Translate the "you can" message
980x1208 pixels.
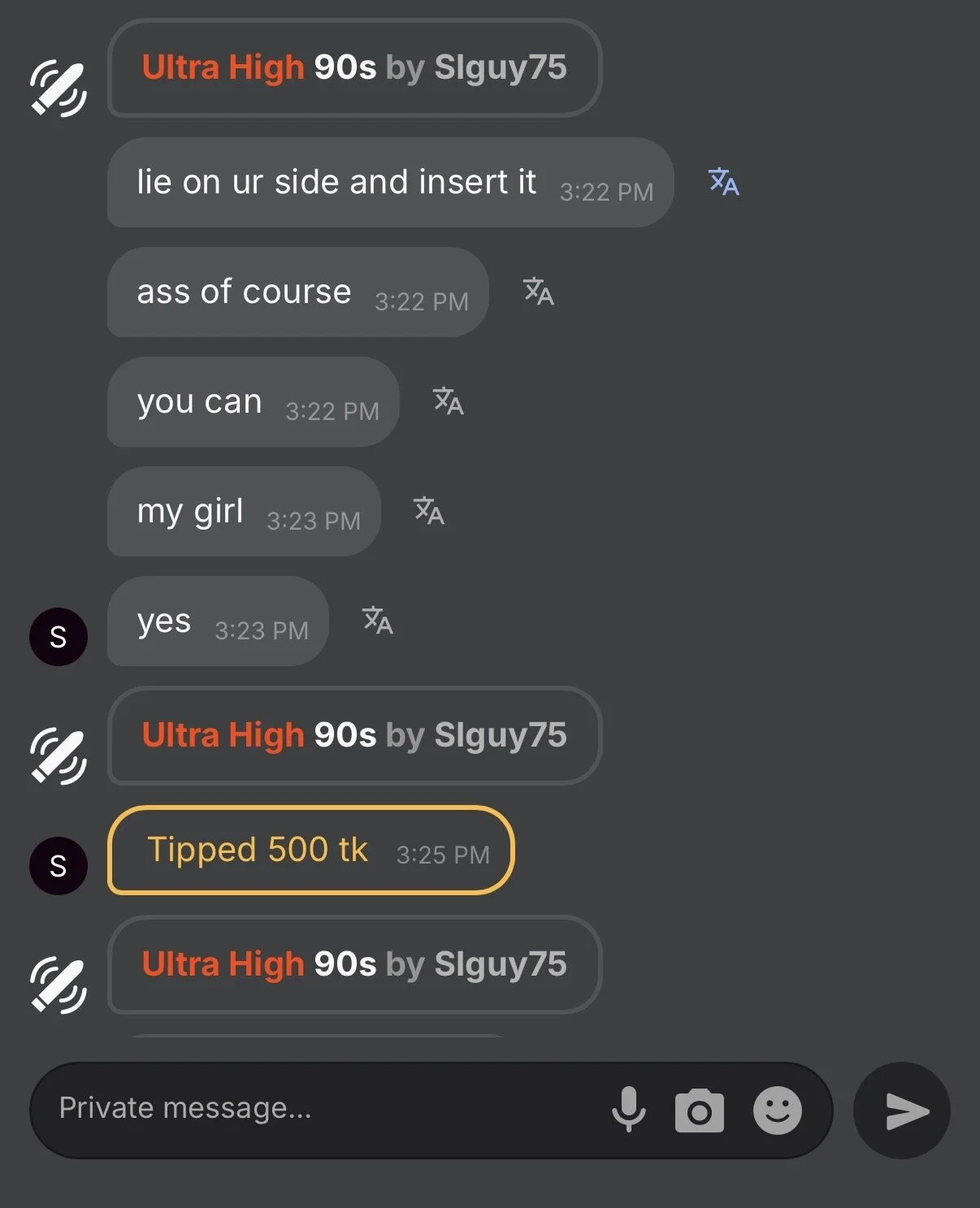449,401
